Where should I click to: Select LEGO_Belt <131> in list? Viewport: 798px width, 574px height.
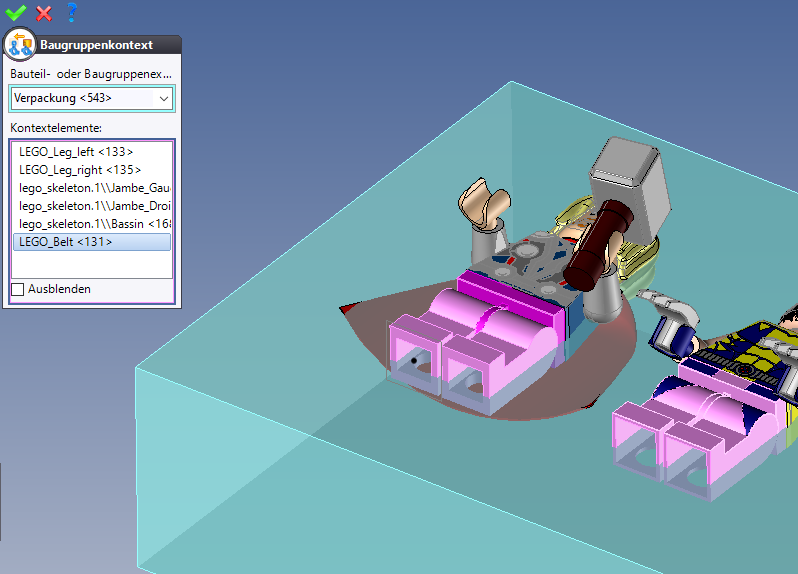click(x=92, y=242)
